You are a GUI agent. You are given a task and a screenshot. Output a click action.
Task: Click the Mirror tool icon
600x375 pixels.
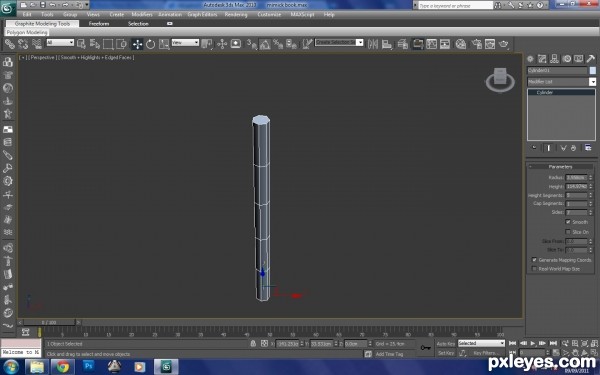[x=373, y=44]
